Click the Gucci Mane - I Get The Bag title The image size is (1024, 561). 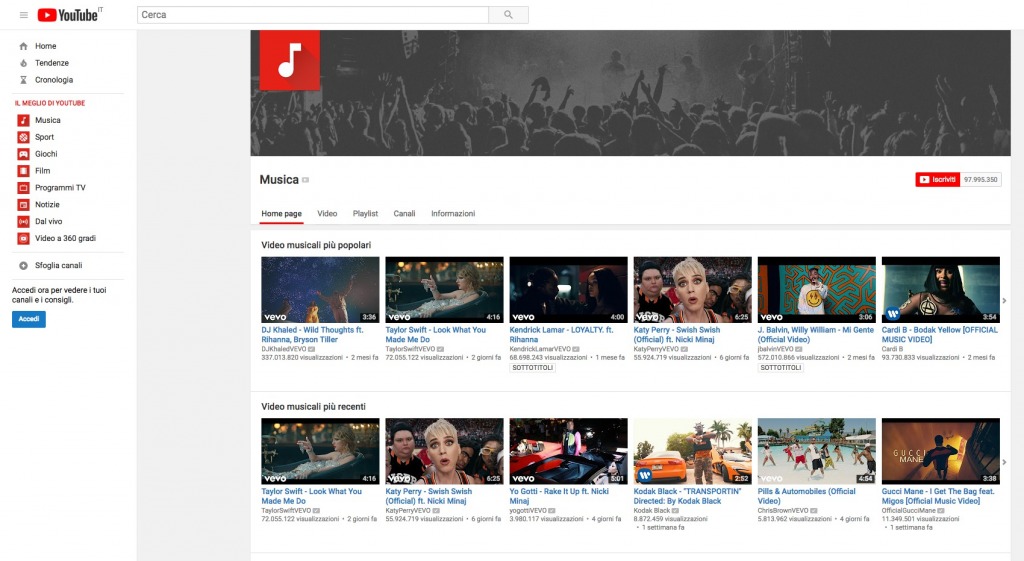click(x=938, y=496)
